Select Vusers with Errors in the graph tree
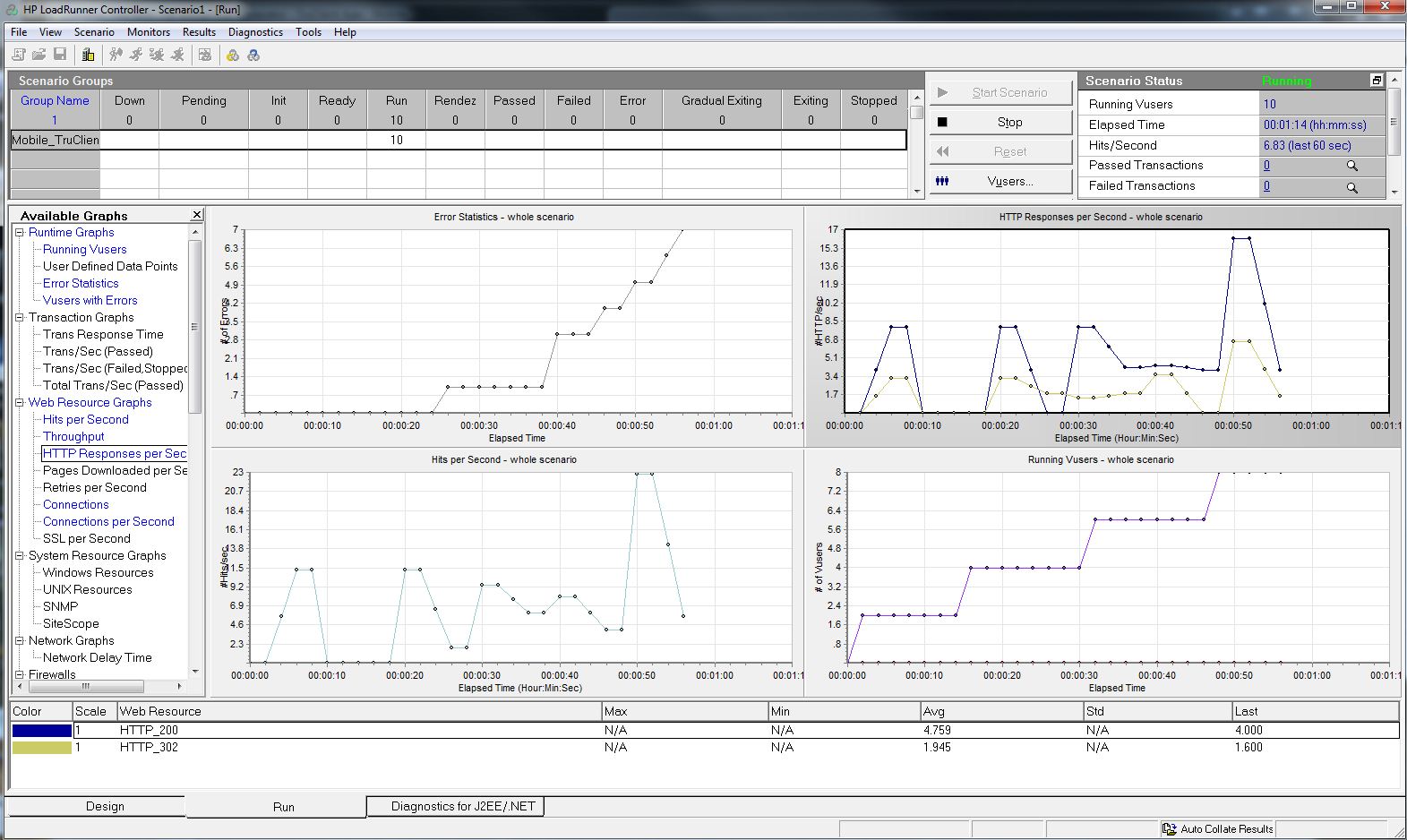This screenshot has width=1407, height=840. 90,301
